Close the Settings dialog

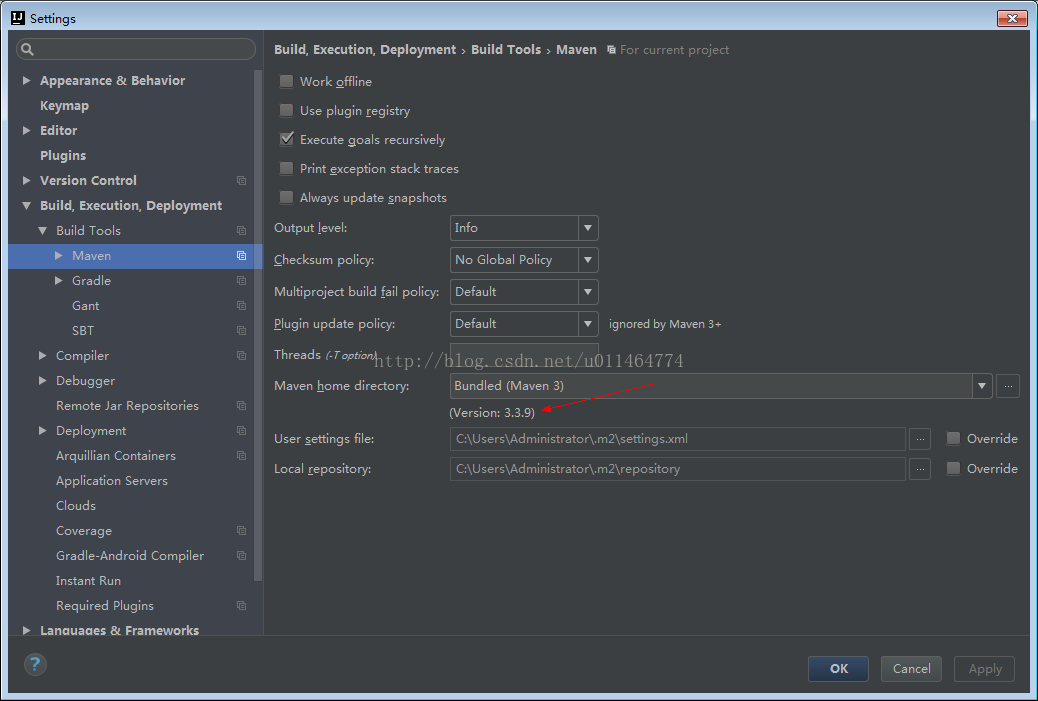(1012, 18)
